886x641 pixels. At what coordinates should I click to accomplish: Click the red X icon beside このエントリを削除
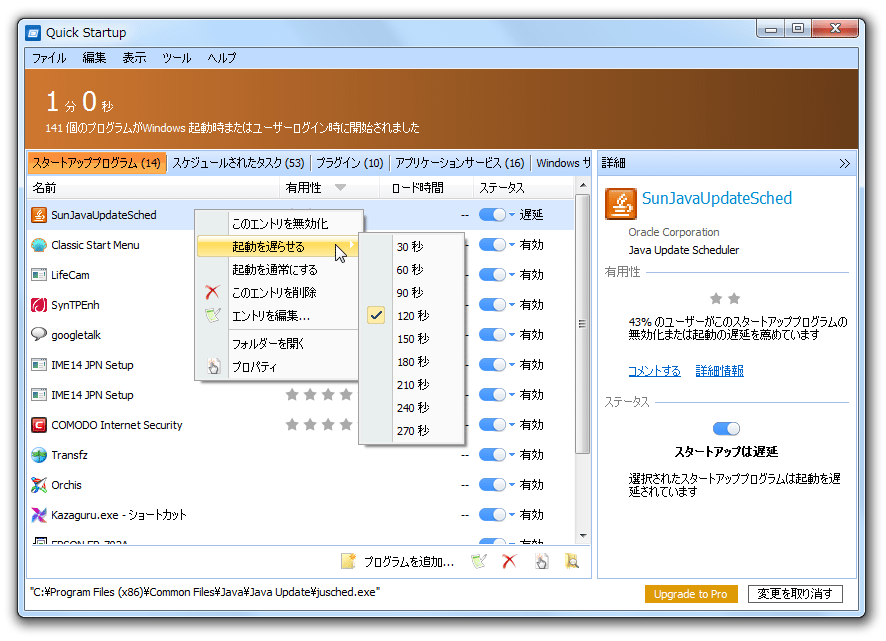pyautogui.click(x=212, y=292)
